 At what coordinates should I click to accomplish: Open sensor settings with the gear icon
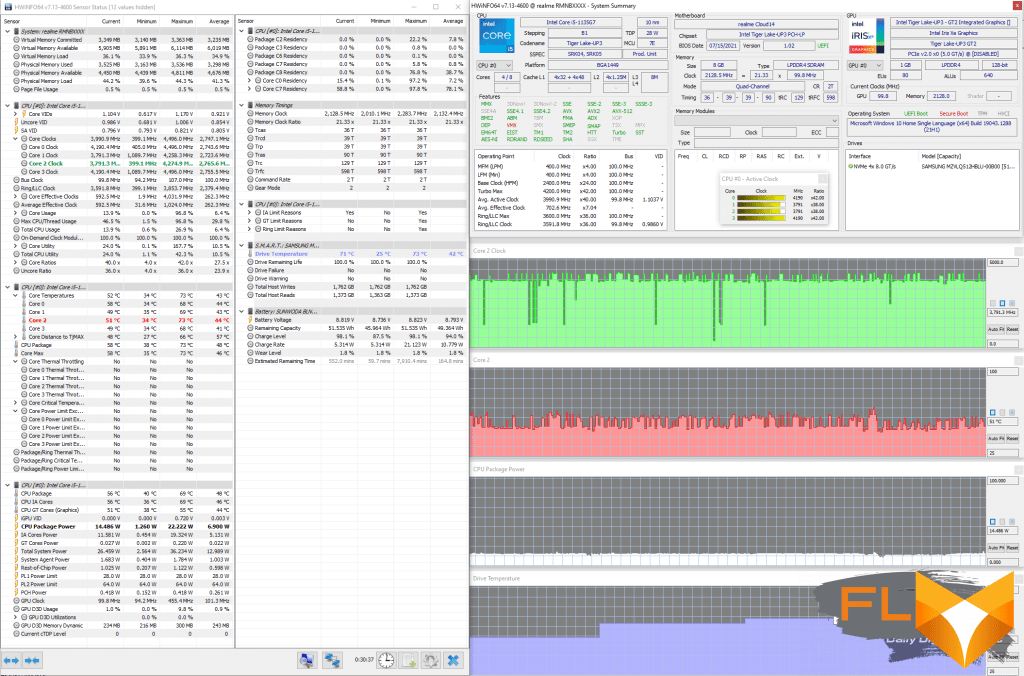[x=431, y=660]
